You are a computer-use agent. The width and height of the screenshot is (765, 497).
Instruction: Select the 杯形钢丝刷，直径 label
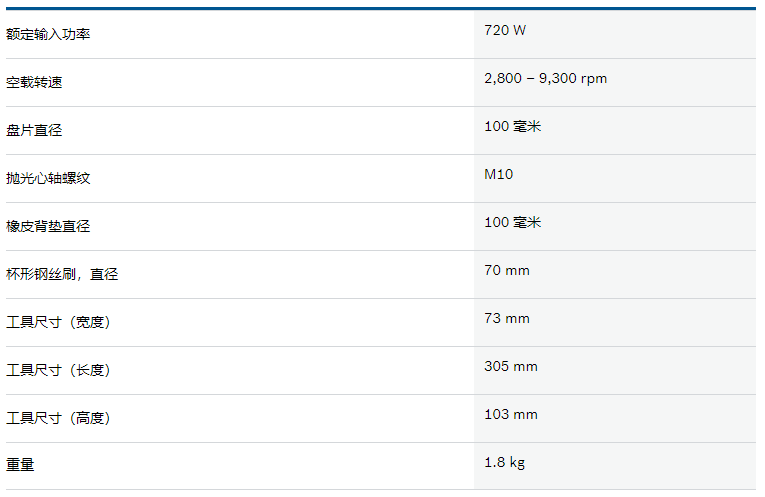62,274
